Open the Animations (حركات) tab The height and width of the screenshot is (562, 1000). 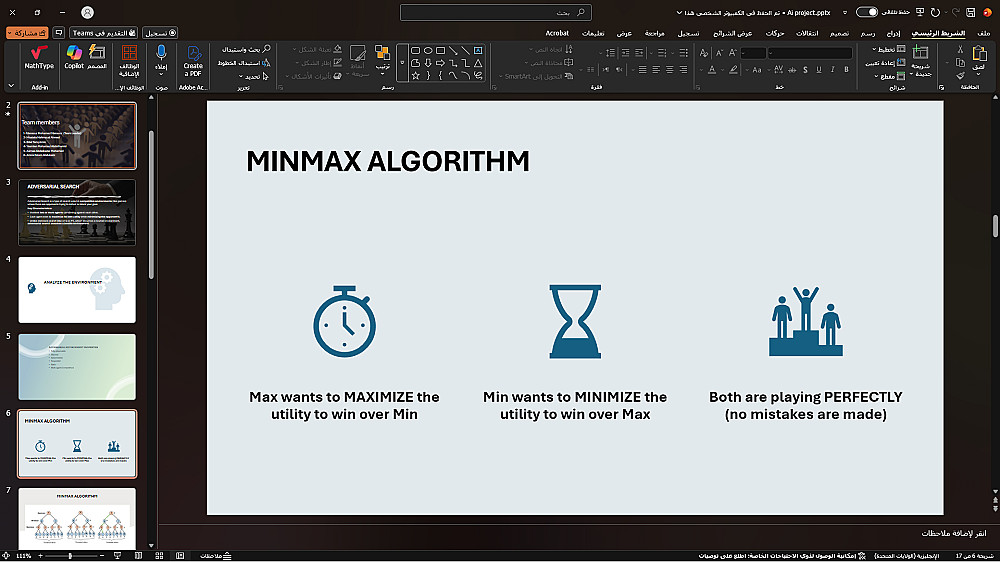click(775, 33)
